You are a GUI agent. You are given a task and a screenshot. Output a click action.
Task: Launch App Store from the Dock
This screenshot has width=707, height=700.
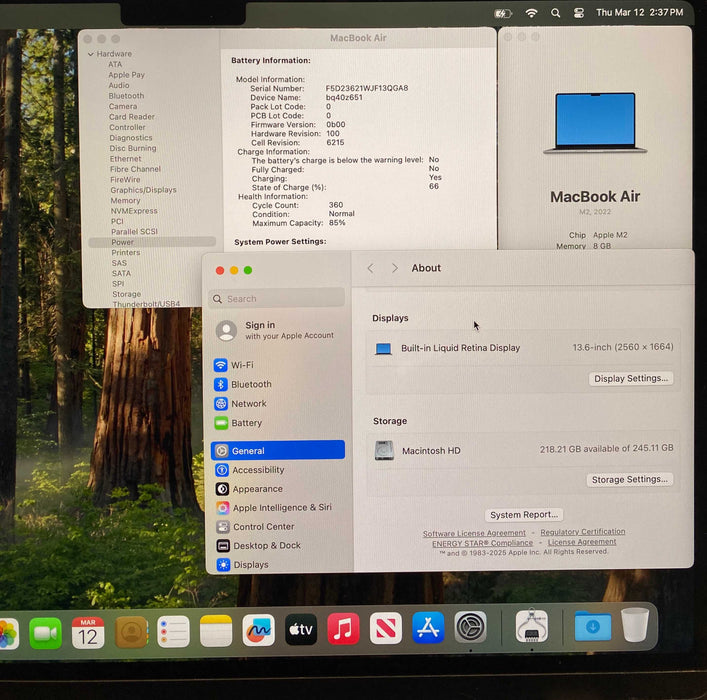[x=428, y=627]
